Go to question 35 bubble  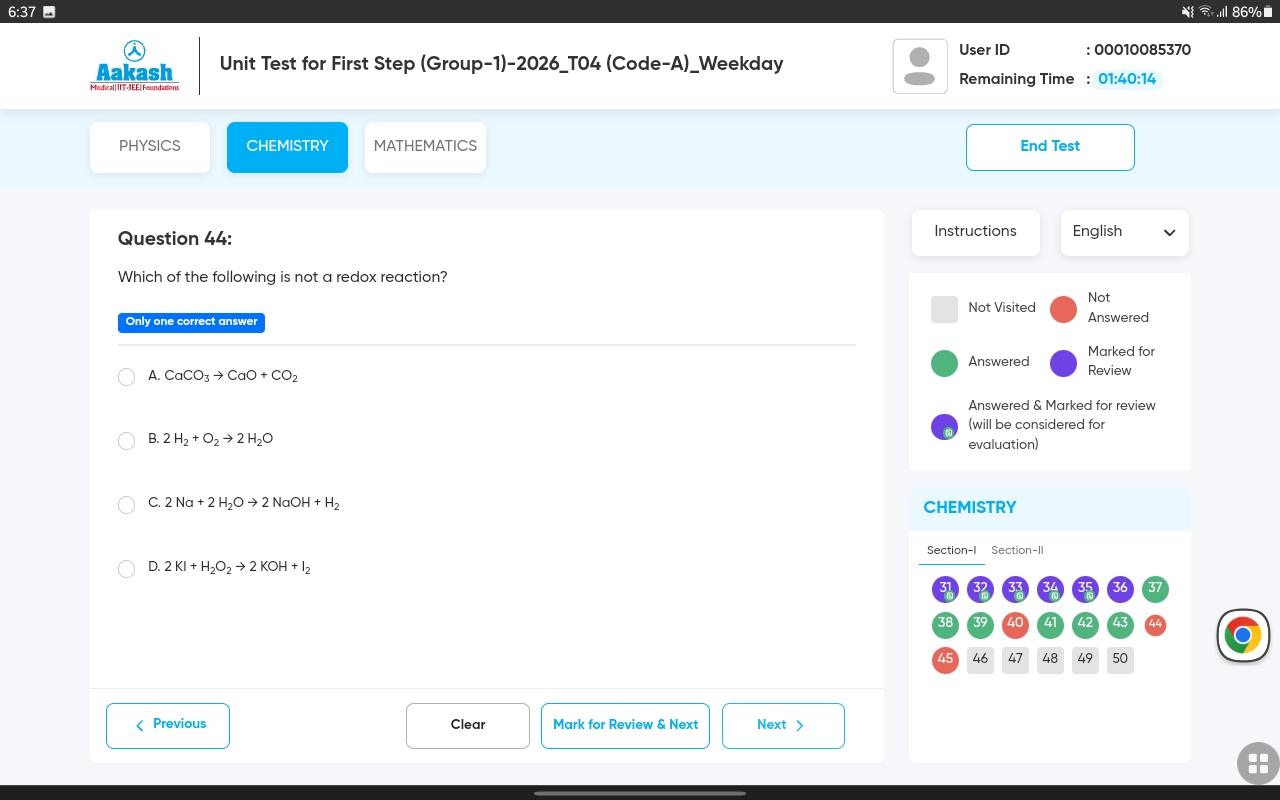1085,589
